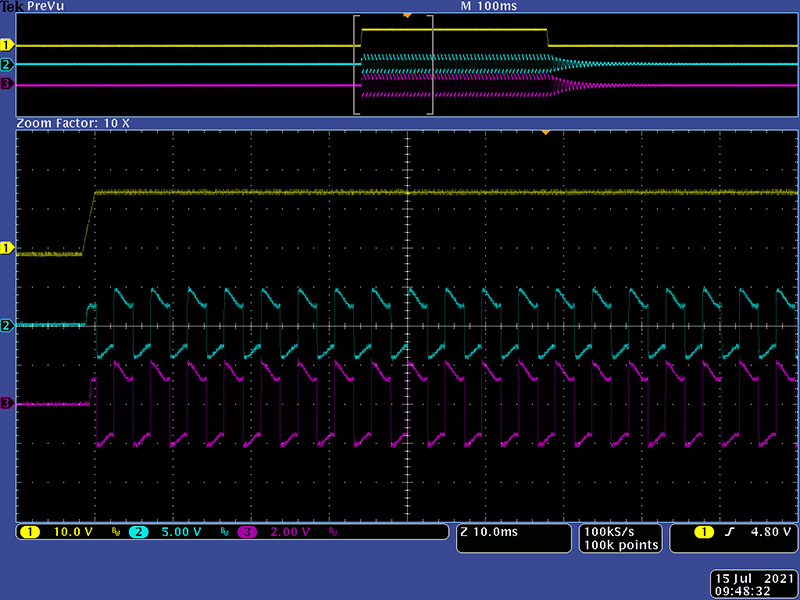This screenshot has height=600, width=800.
Task: Select the 5.00 V channel 2 scale readout
Action: tap(180, 532)
